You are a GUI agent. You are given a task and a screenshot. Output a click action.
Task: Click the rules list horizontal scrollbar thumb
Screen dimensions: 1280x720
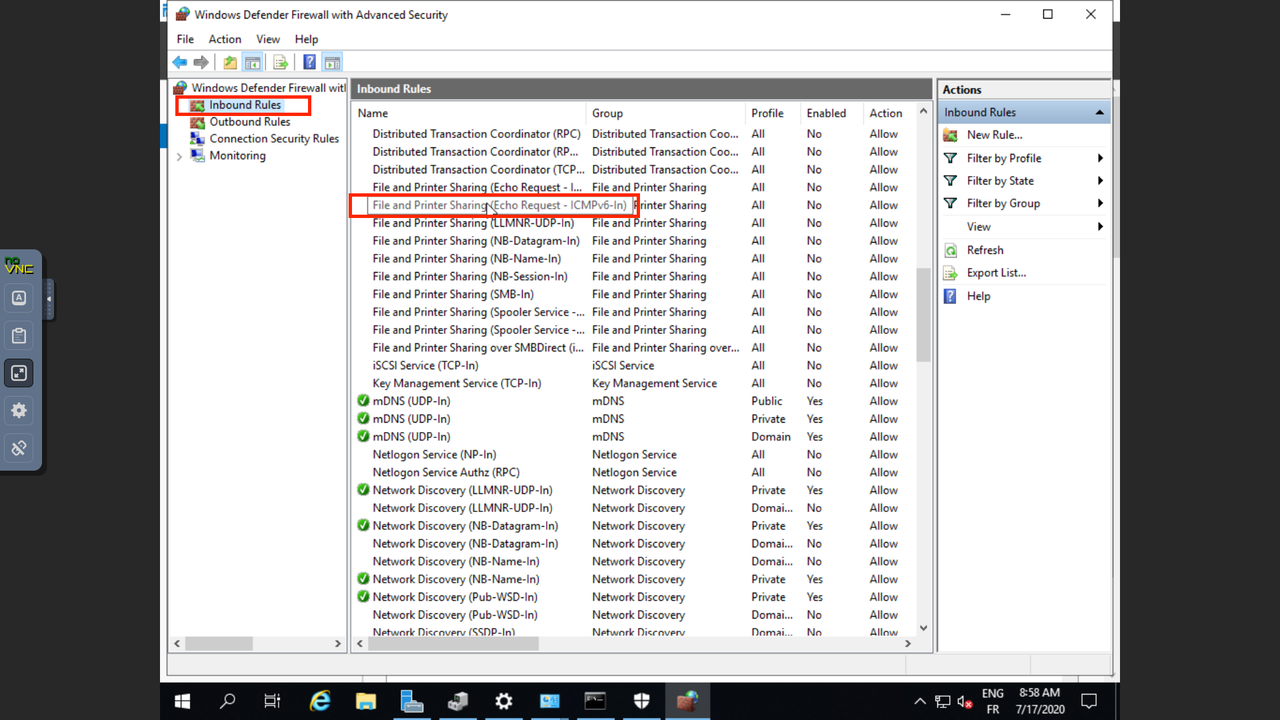(453, 643)
